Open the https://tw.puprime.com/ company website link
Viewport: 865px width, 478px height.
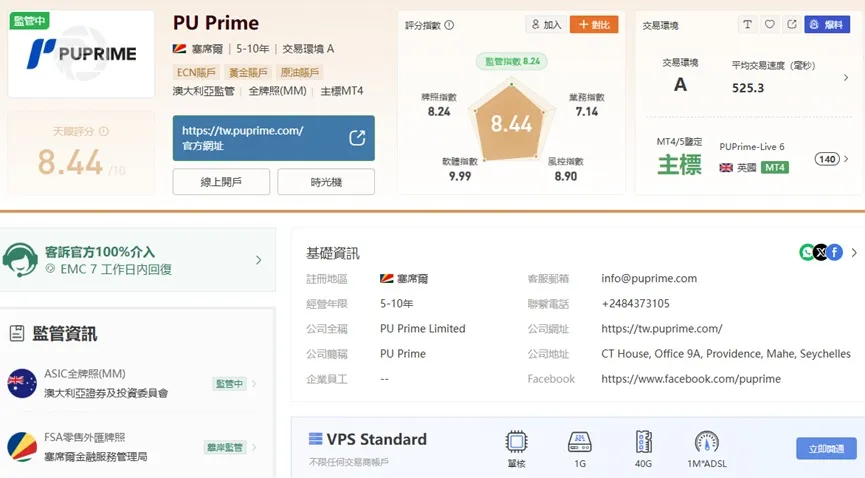tap(661, 328)
